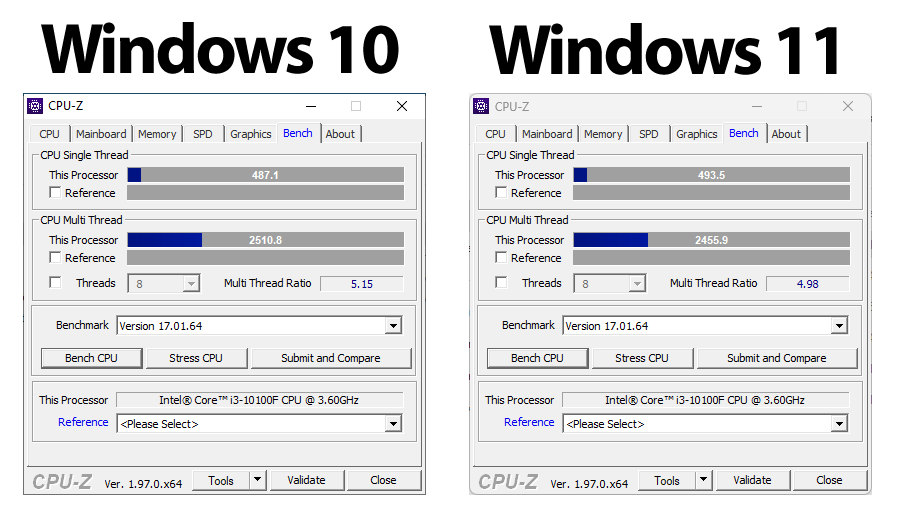The height and width of the screenshot is (508, 900).
Task: Click CPU-Z app icon in Windows 10 window
Action: point(35,106)
